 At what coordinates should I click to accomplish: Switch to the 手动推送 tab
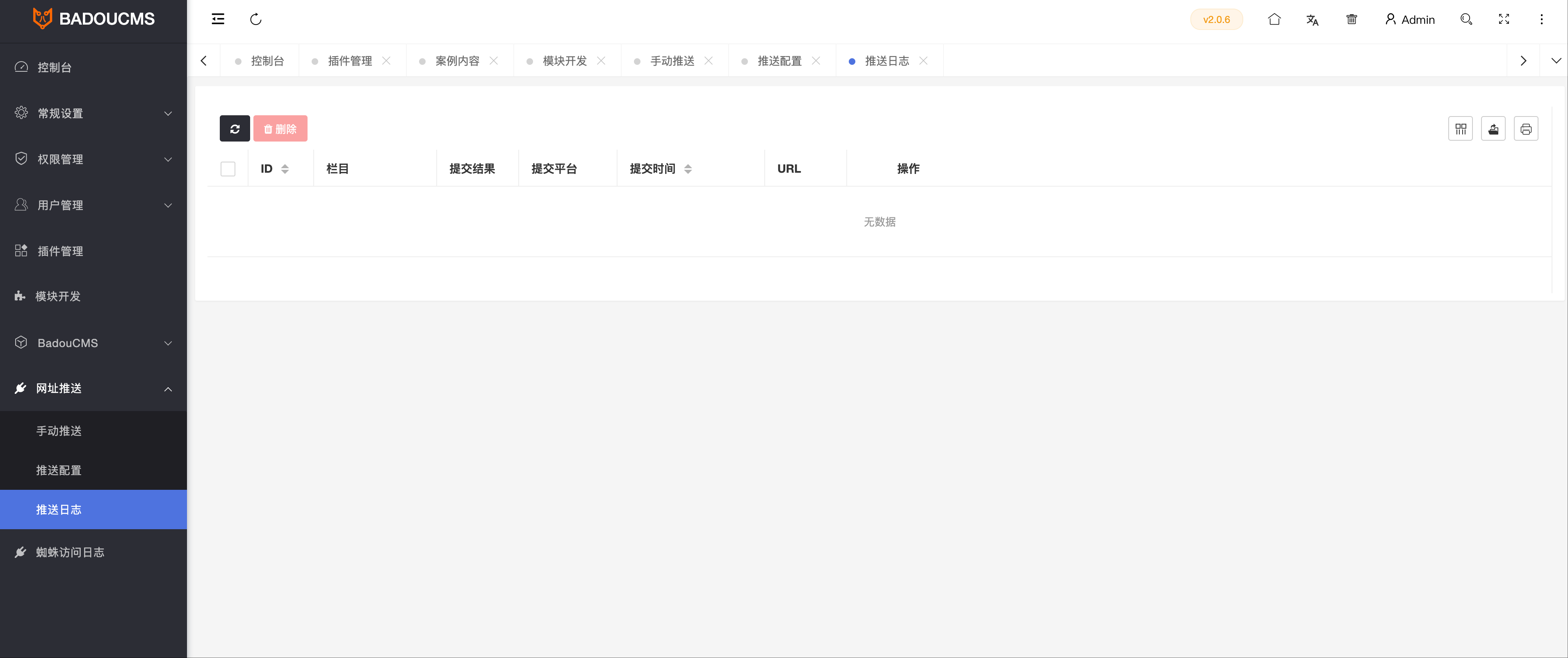pyautogui.click(x=672, y=60)
